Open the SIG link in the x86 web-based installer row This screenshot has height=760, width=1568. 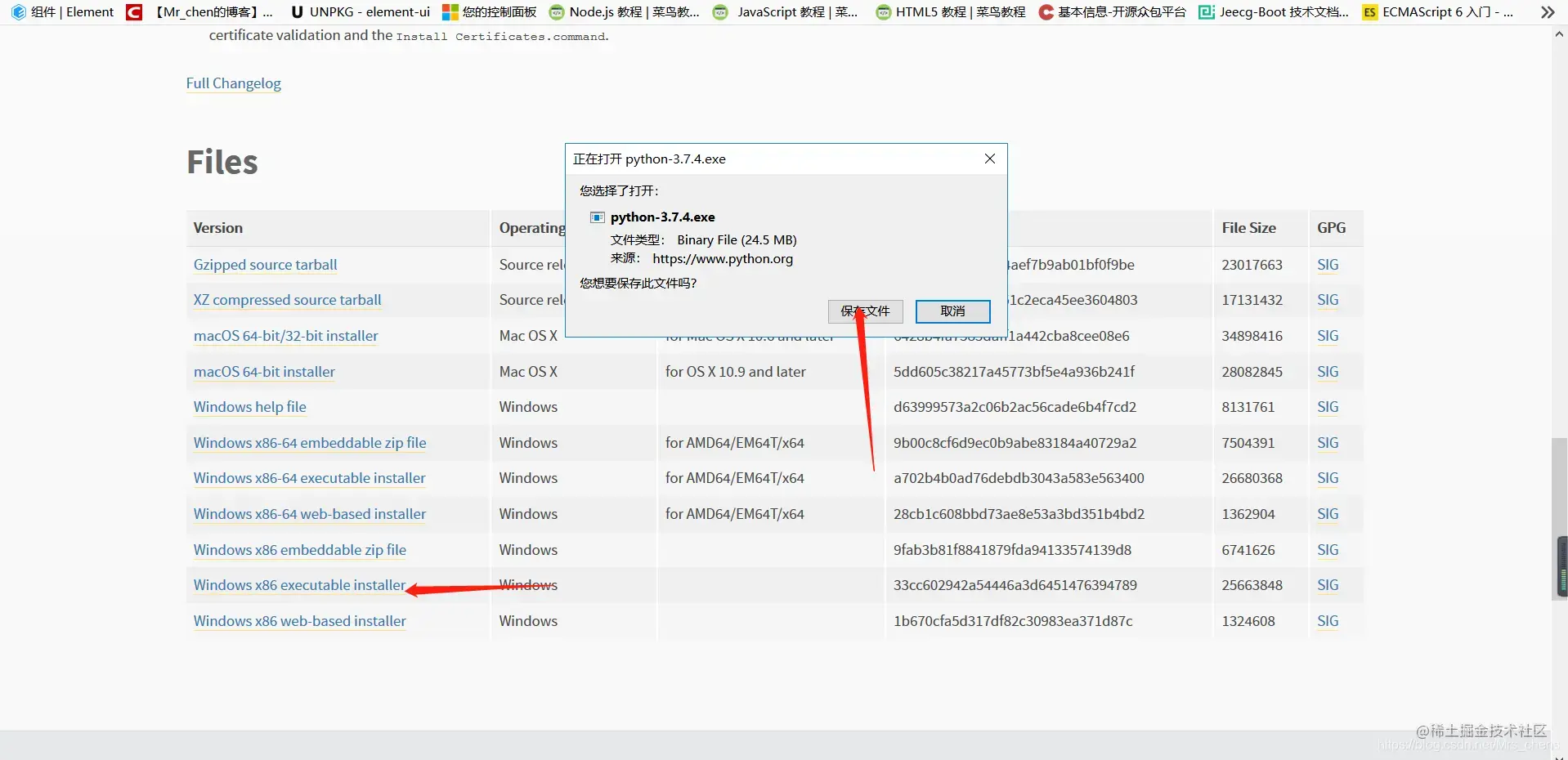click(1328, 621)
